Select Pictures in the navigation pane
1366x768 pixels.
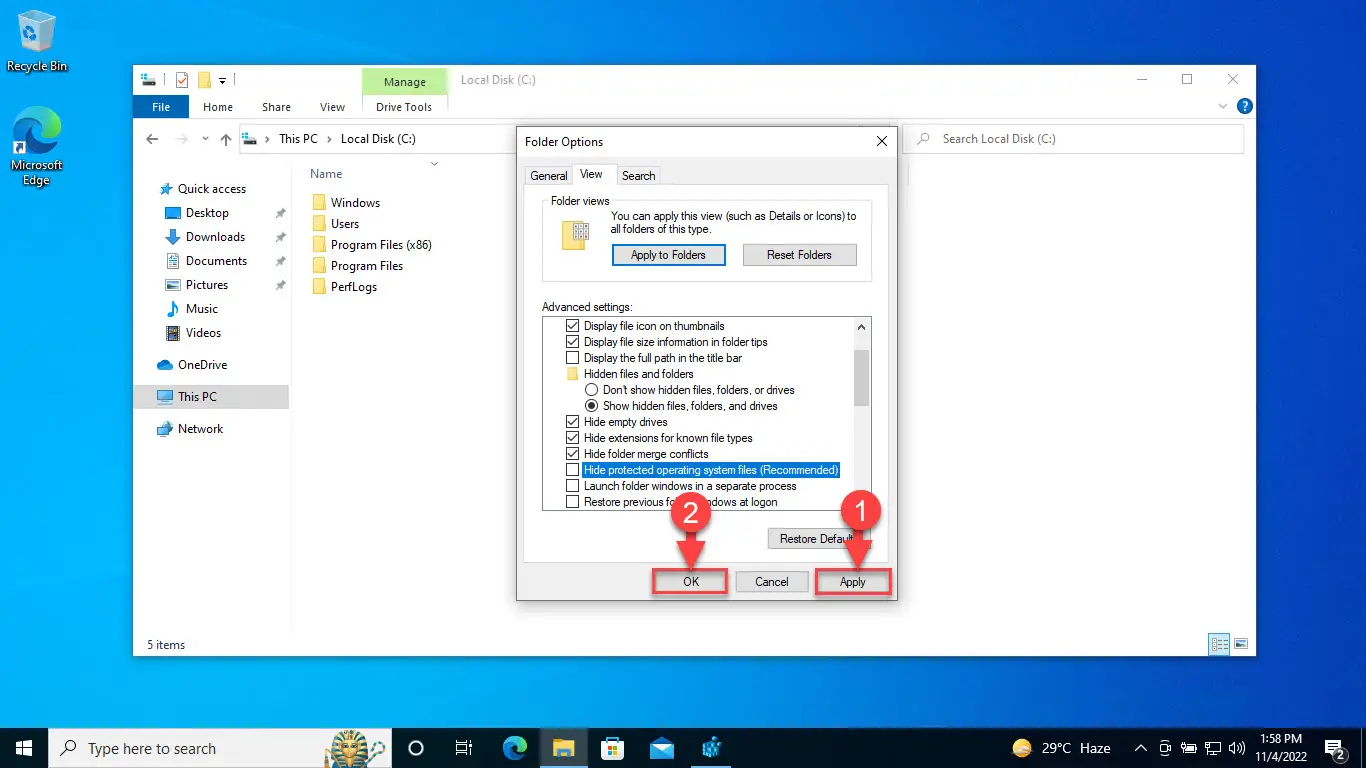[207, 285]
